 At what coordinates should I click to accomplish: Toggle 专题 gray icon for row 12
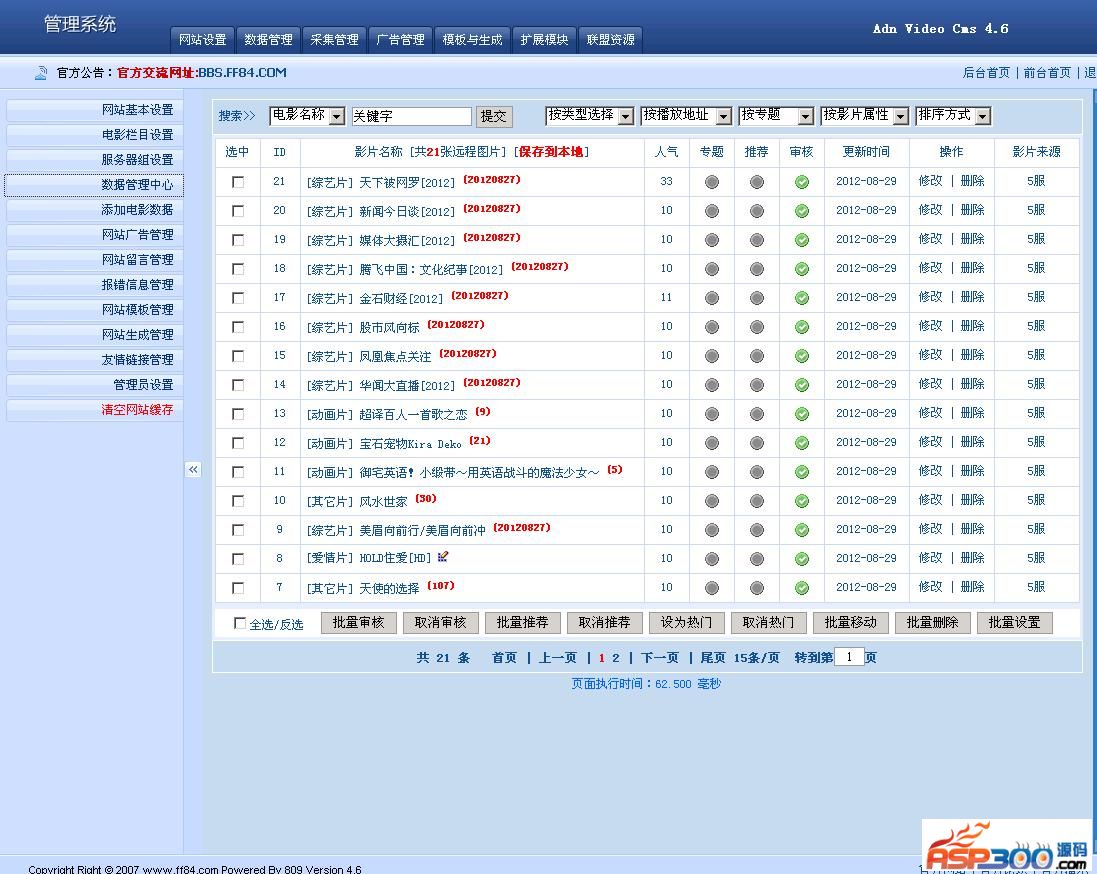pos(712,443)
